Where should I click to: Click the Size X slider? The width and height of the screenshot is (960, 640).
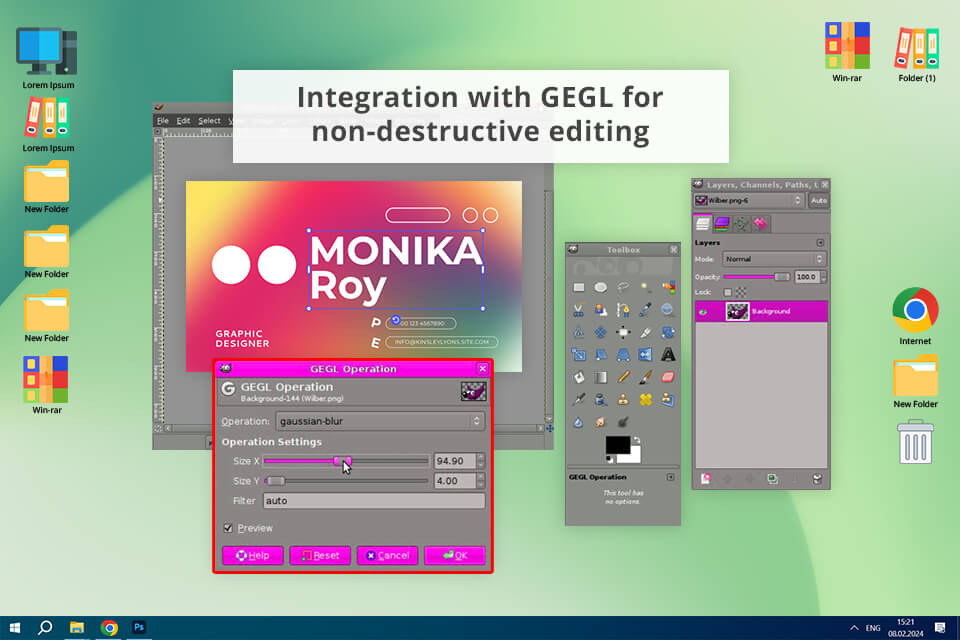(347, 461)
